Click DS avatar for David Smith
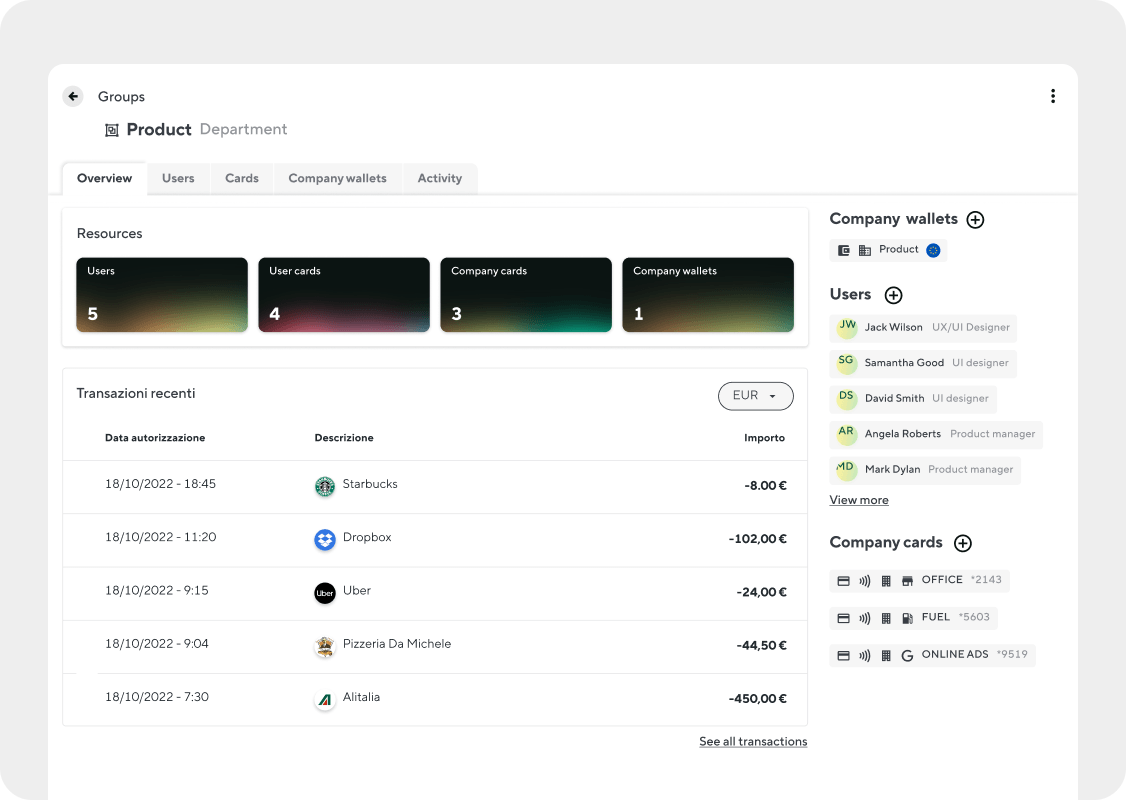Viewport: 1126px width, 800px height. [x=847, y=399]
